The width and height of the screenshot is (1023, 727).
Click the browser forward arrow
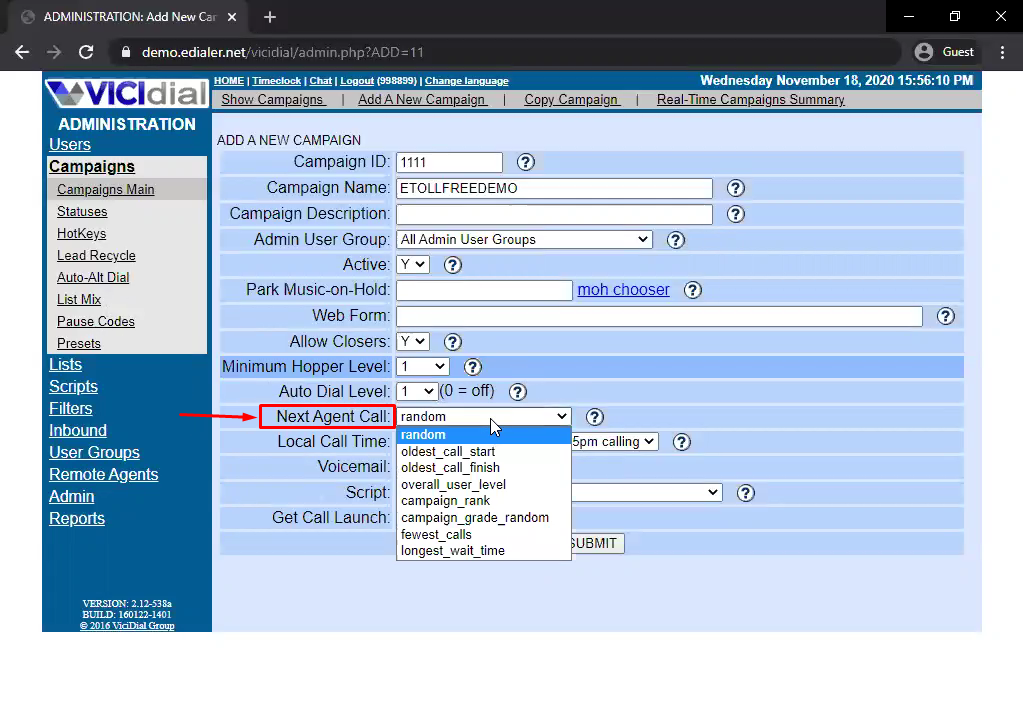(54, 52)
